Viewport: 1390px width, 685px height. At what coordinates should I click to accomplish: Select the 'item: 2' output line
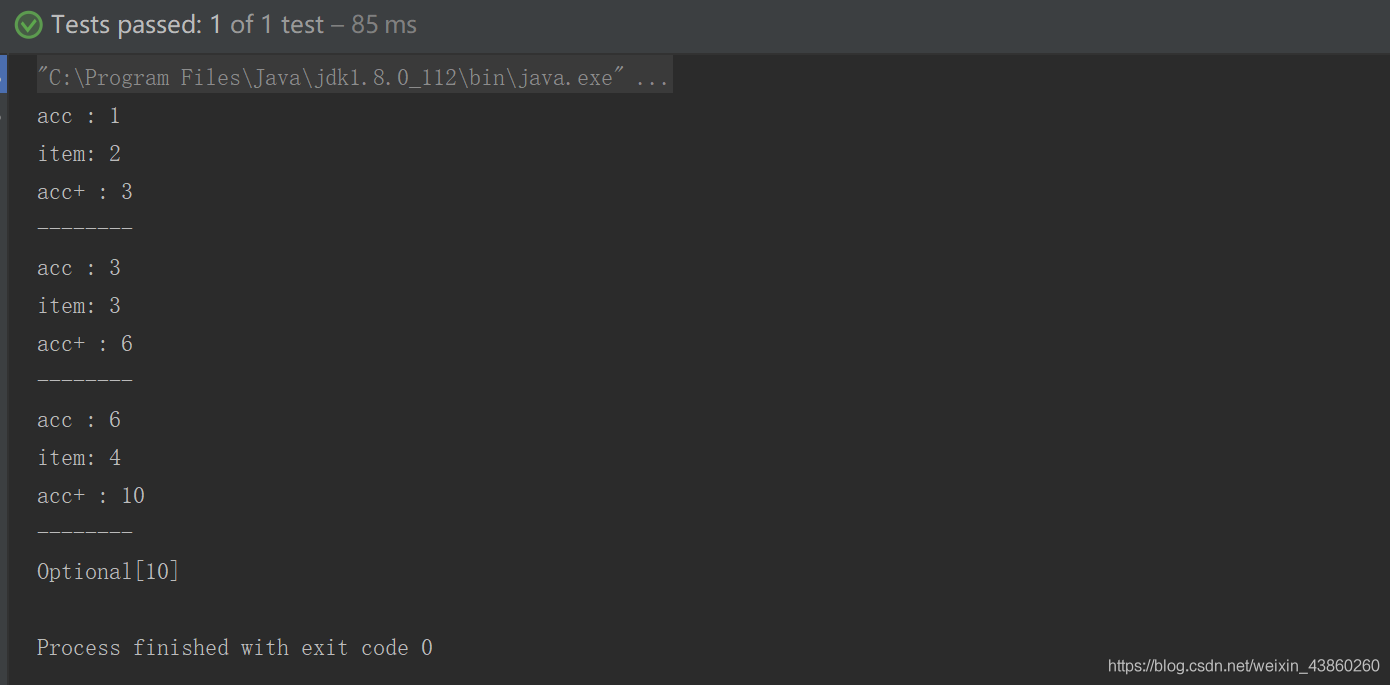pyautogui.click(x=78, y=154)
